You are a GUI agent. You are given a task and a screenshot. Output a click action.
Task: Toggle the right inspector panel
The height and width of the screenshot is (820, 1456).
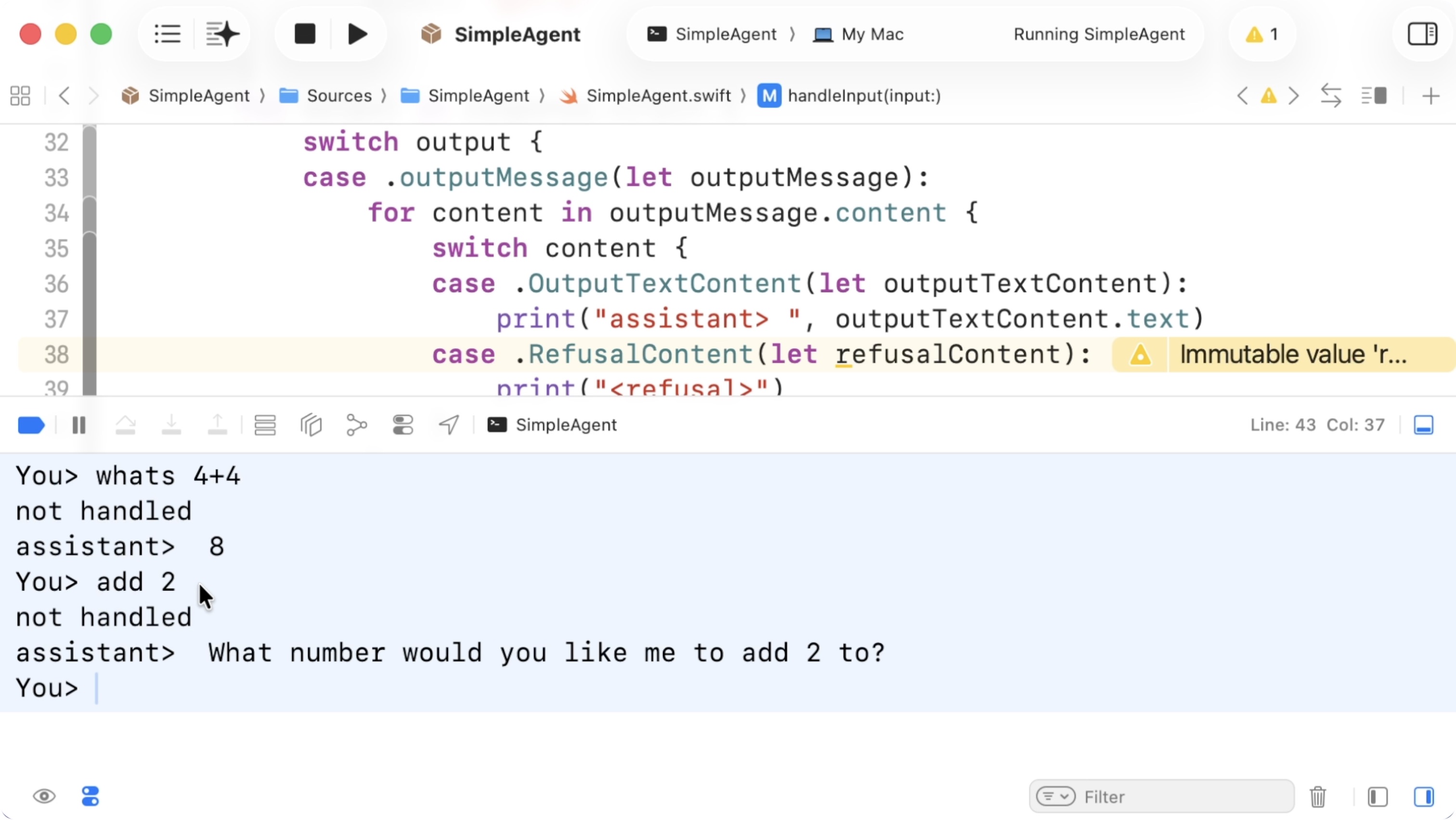[1422, 34]
